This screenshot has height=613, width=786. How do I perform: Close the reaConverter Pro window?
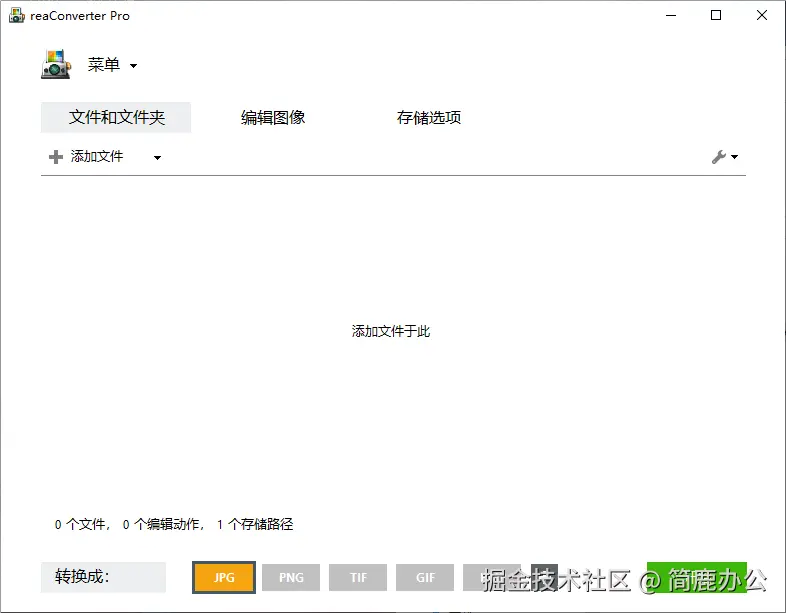pyautogui.click(x=762, y=16)
